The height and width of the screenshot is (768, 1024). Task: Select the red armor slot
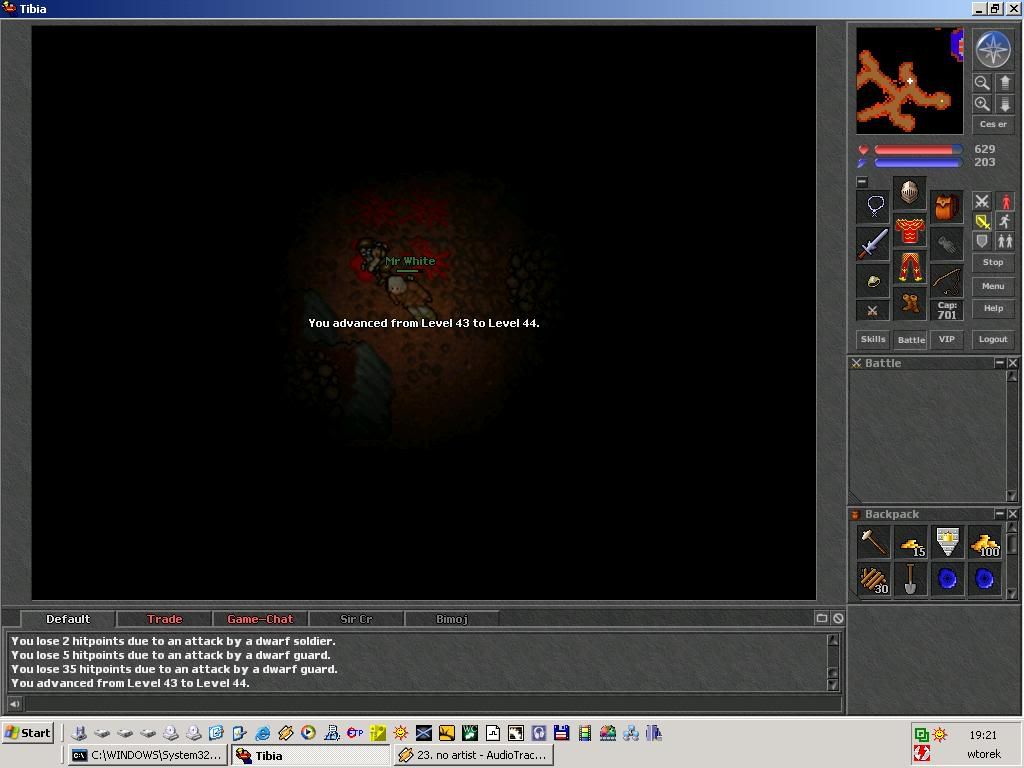coord(910,230)
